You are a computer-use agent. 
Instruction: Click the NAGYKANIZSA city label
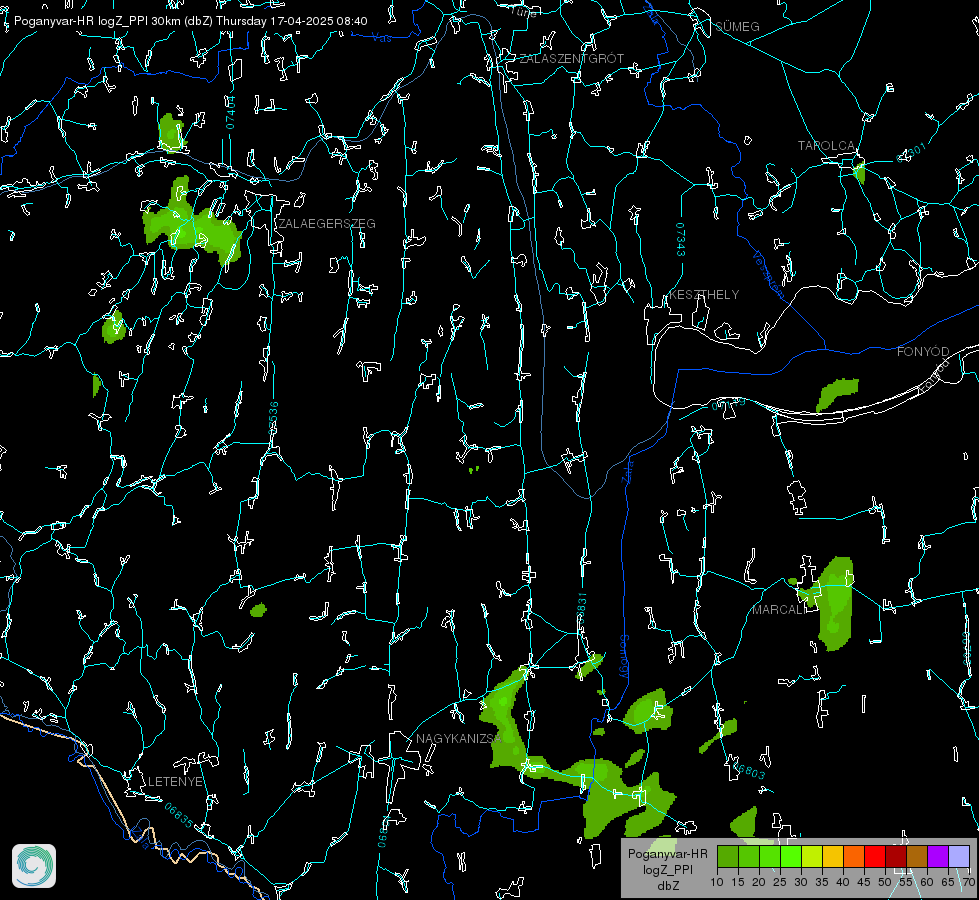pyautogui.click(x=459, y=739)
